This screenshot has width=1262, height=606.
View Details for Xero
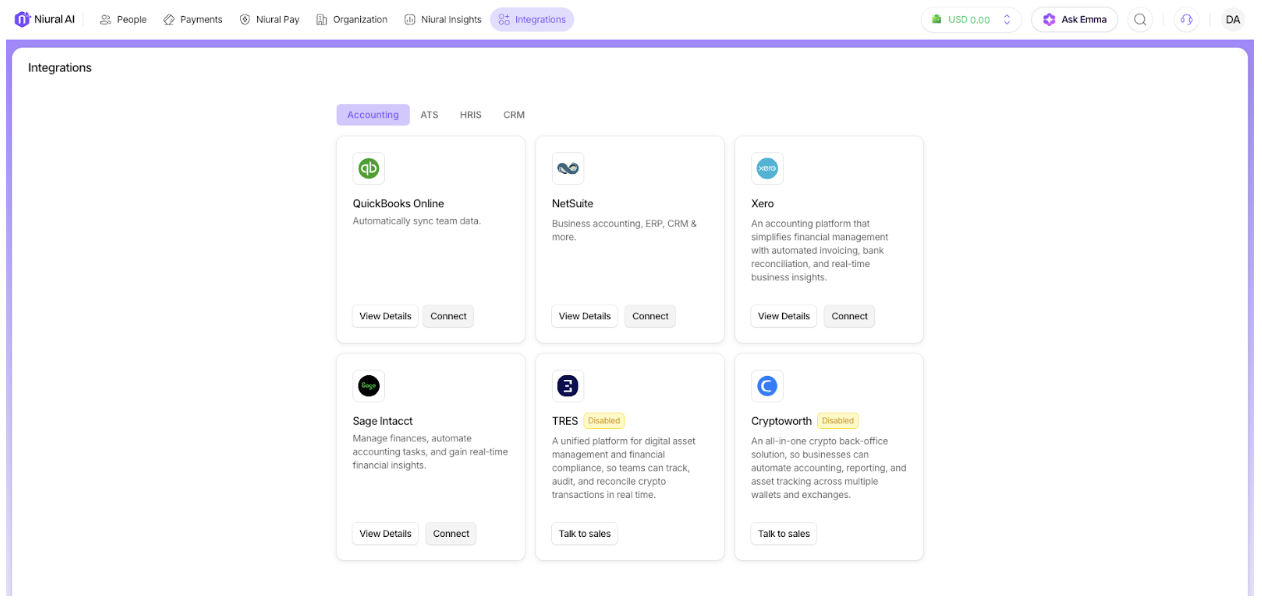tap(783, 316)
